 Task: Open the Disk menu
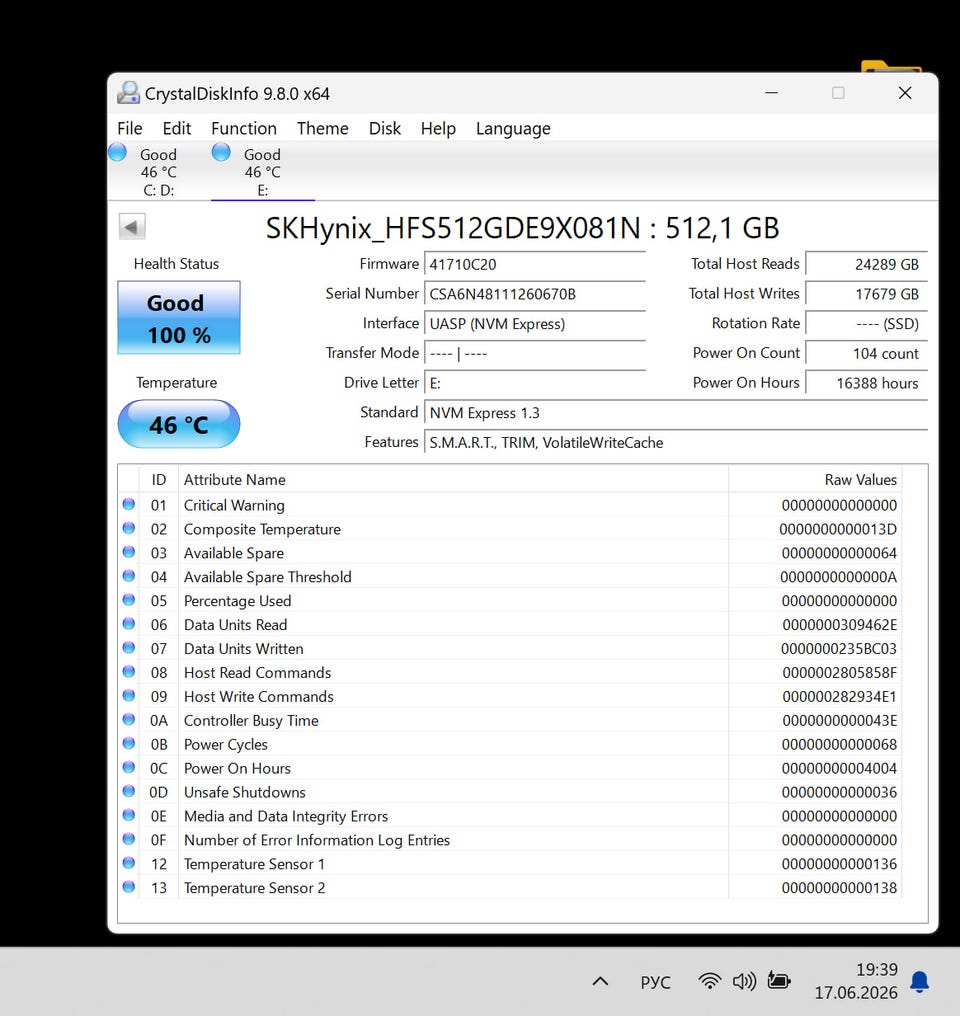point(385,128)
